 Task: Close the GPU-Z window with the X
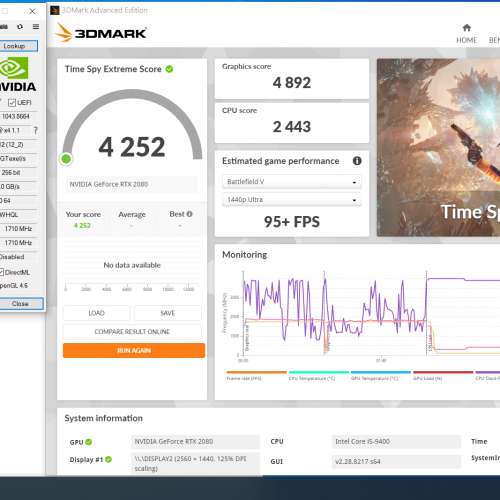click(x=32, y=11)
